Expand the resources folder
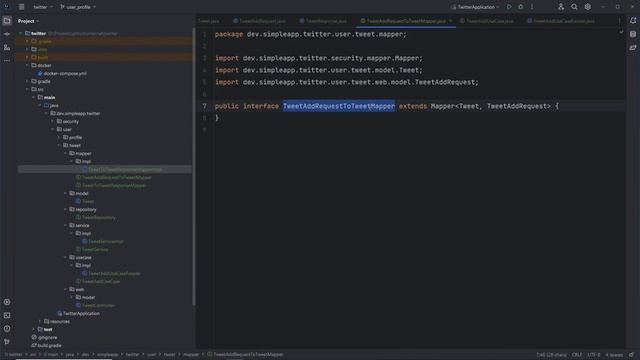 click(40, 322)
